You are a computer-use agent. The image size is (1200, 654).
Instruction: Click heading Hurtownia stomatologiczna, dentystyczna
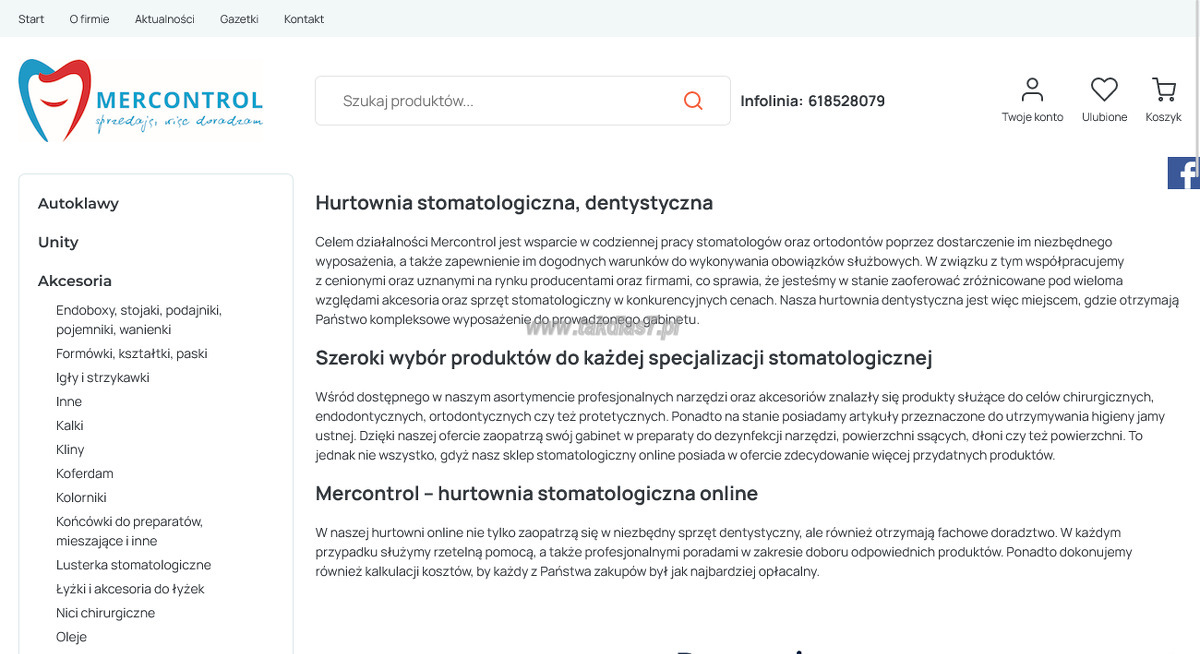tap(514, 203)
